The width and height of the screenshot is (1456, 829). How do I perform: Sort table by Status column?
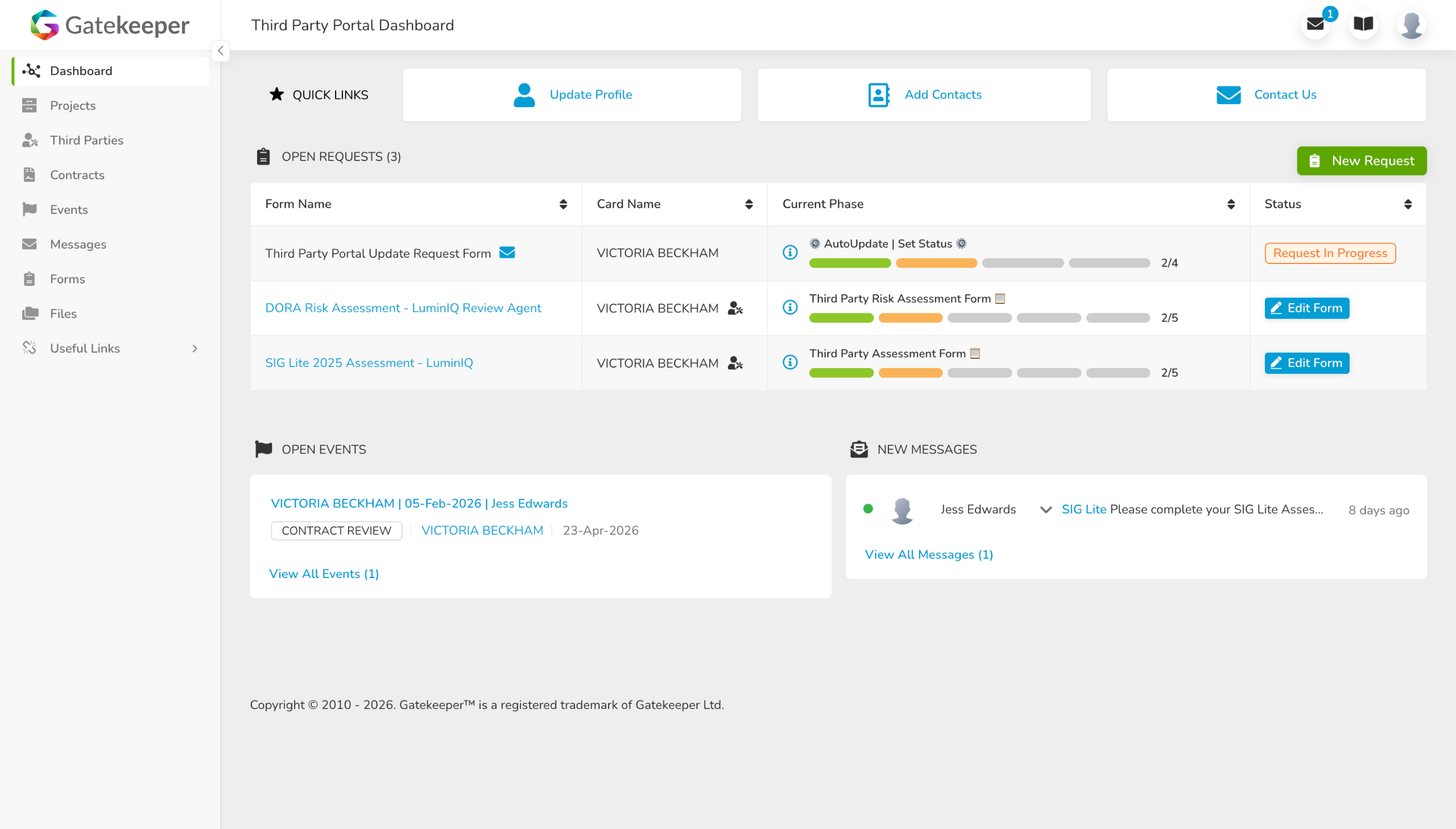(1407, 204)
